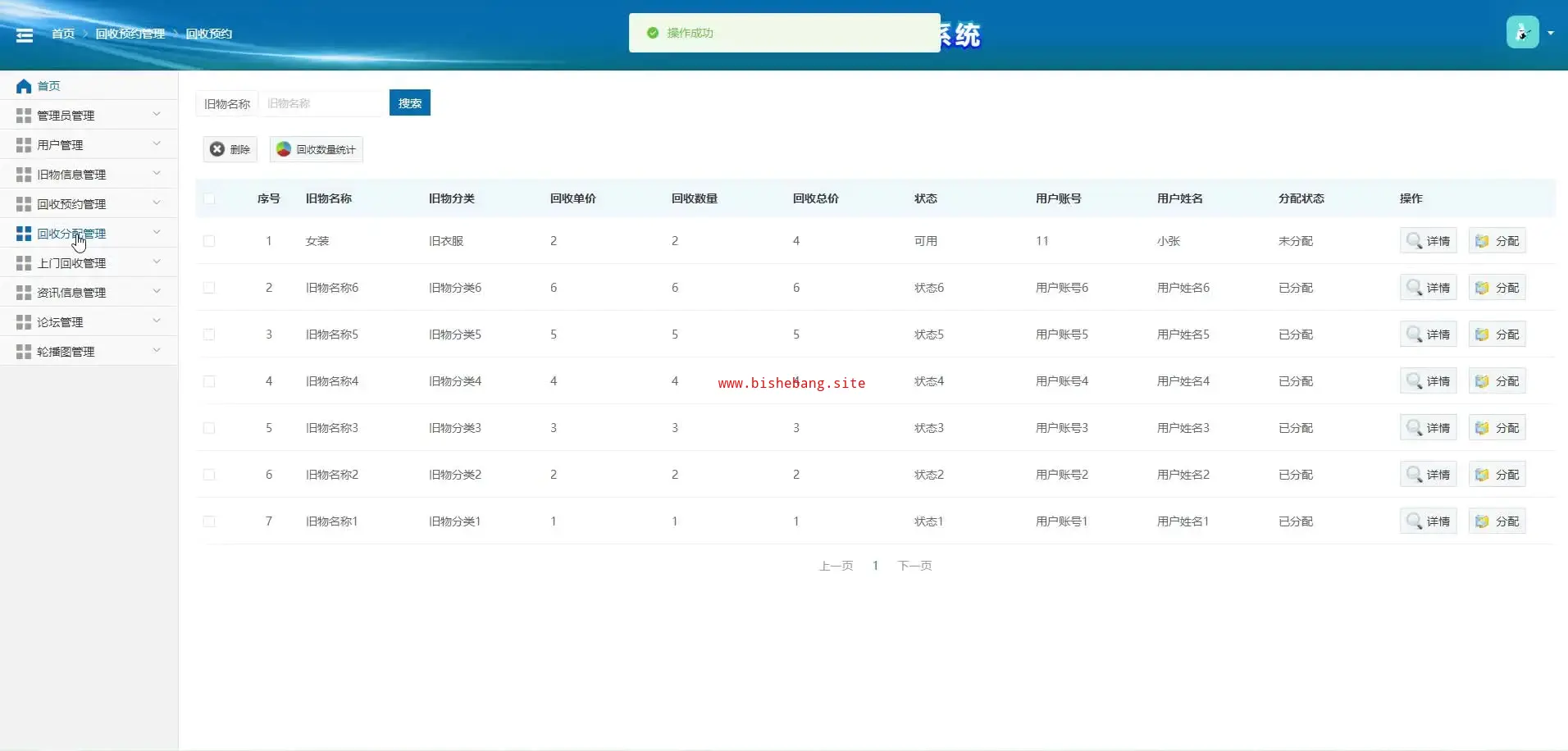Open 详情 for 旧物名称4 row

(x=1428, y=381)
